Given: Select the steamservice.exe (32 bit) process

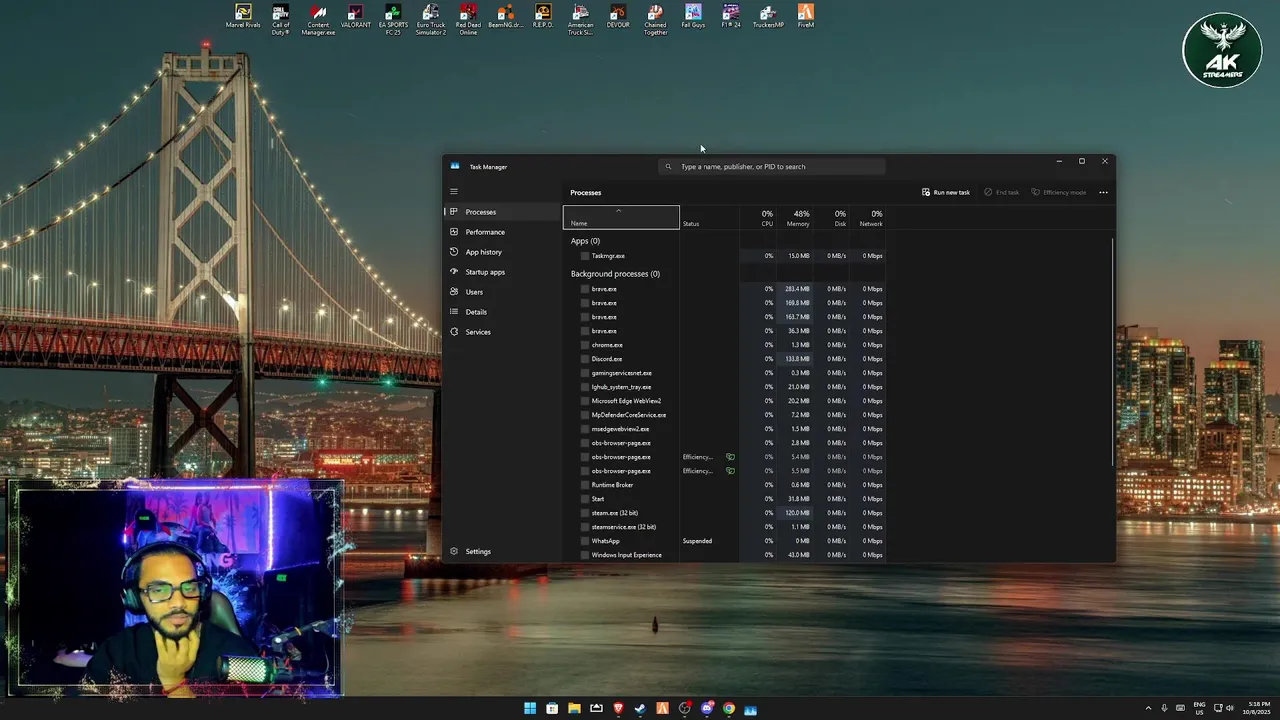Looking at the screenshot, I should coord(725,527).
